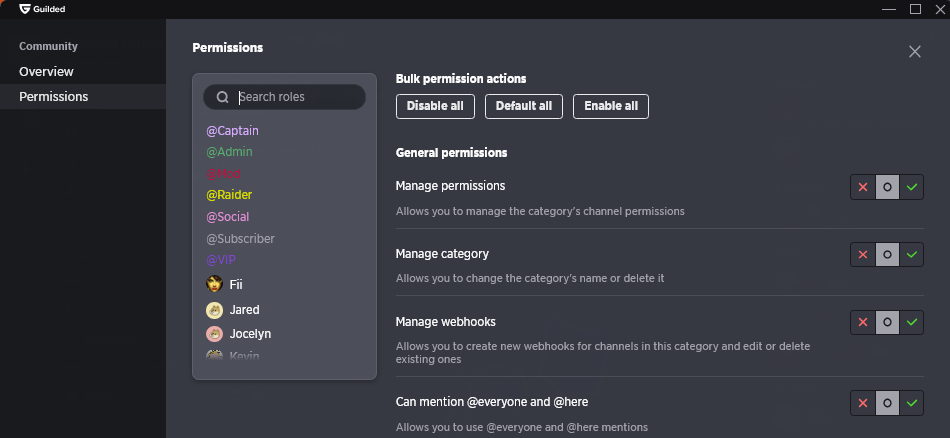950x438 pixels.
Task: Select the @VIP role
Action: tap(221, 260)
